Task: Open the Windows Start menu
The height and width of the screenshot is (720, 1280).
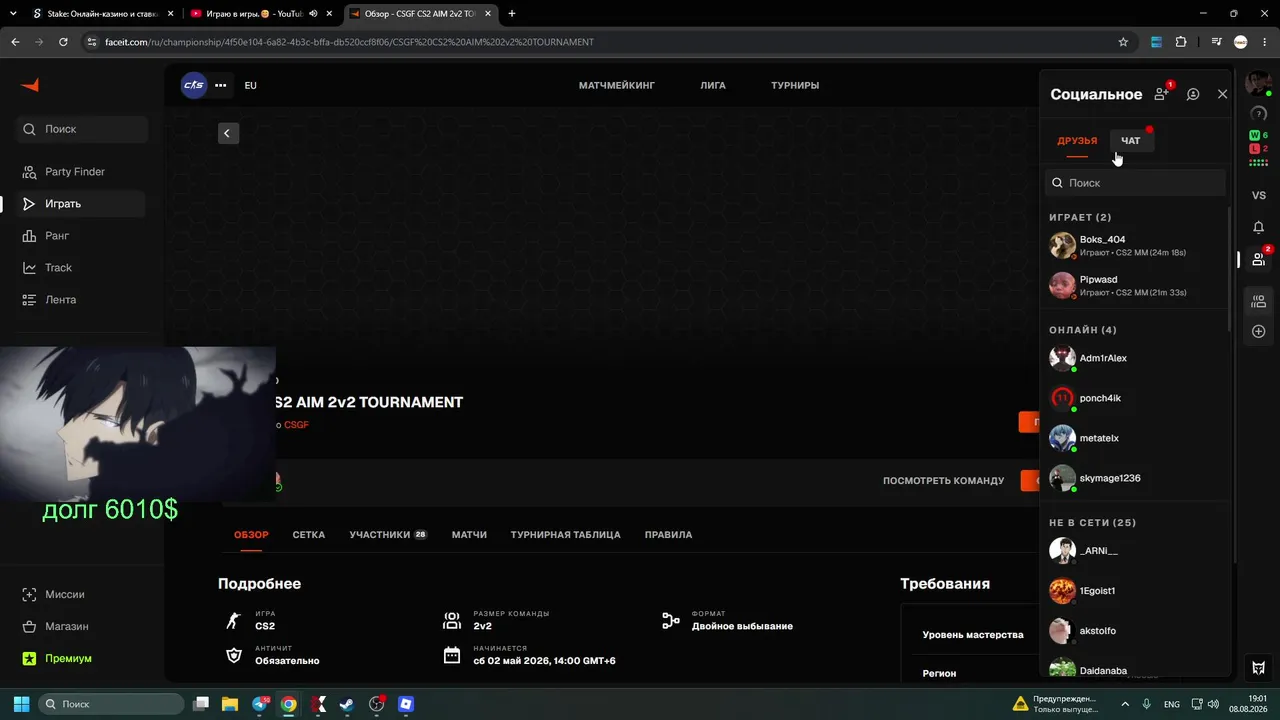Action: tap(21, 704)
